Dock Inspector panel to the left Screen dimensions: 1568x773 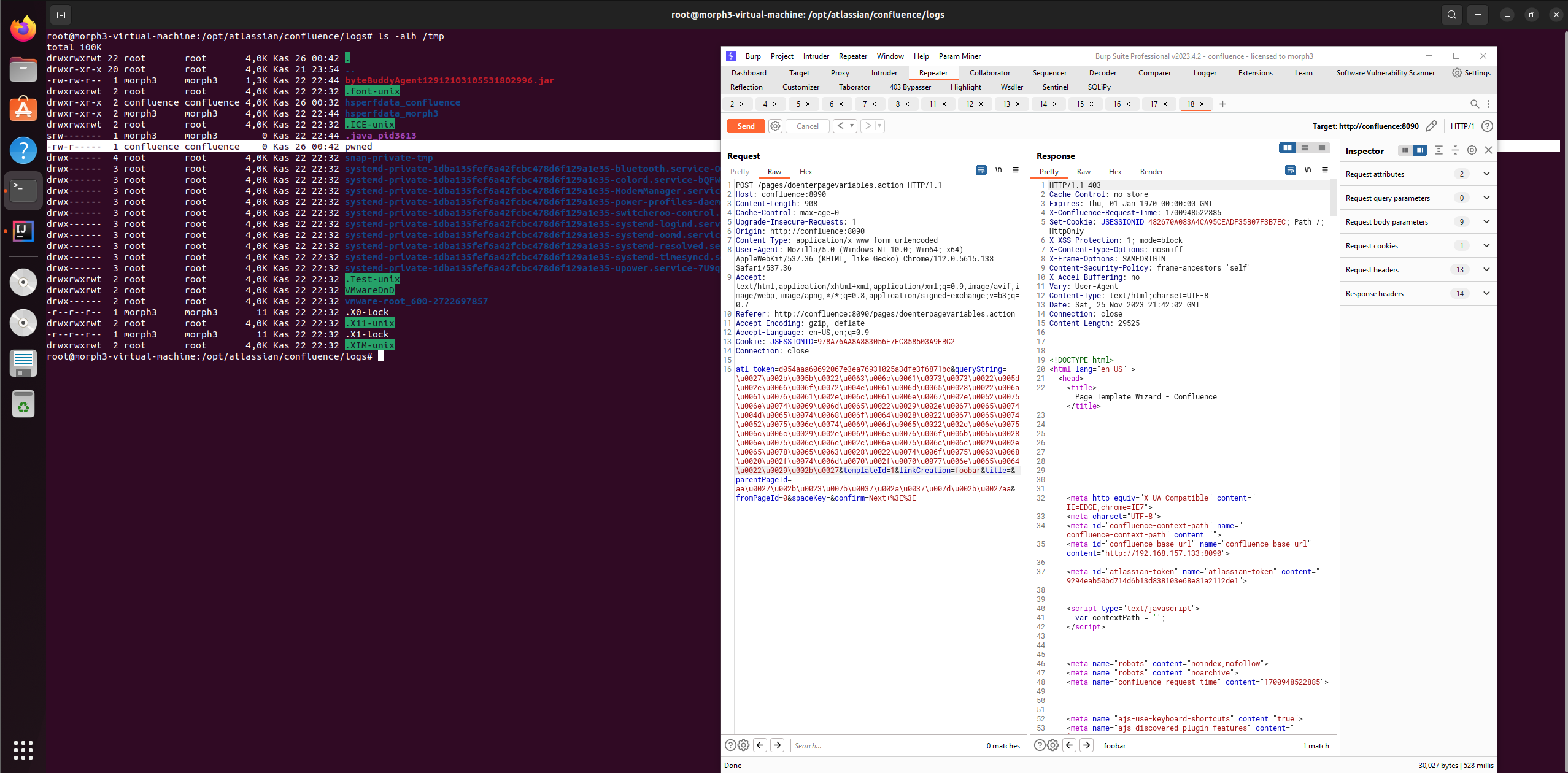coord(1405,150)
